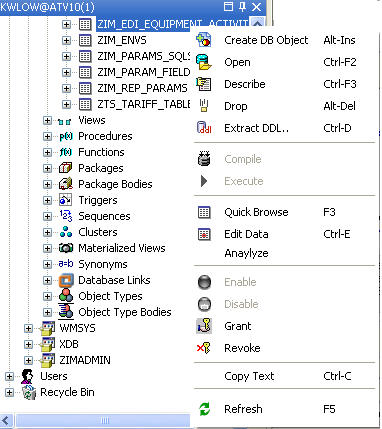382x429 pixels.
Task: Choose Quick Browse from context menu
Action: [286, 212]
